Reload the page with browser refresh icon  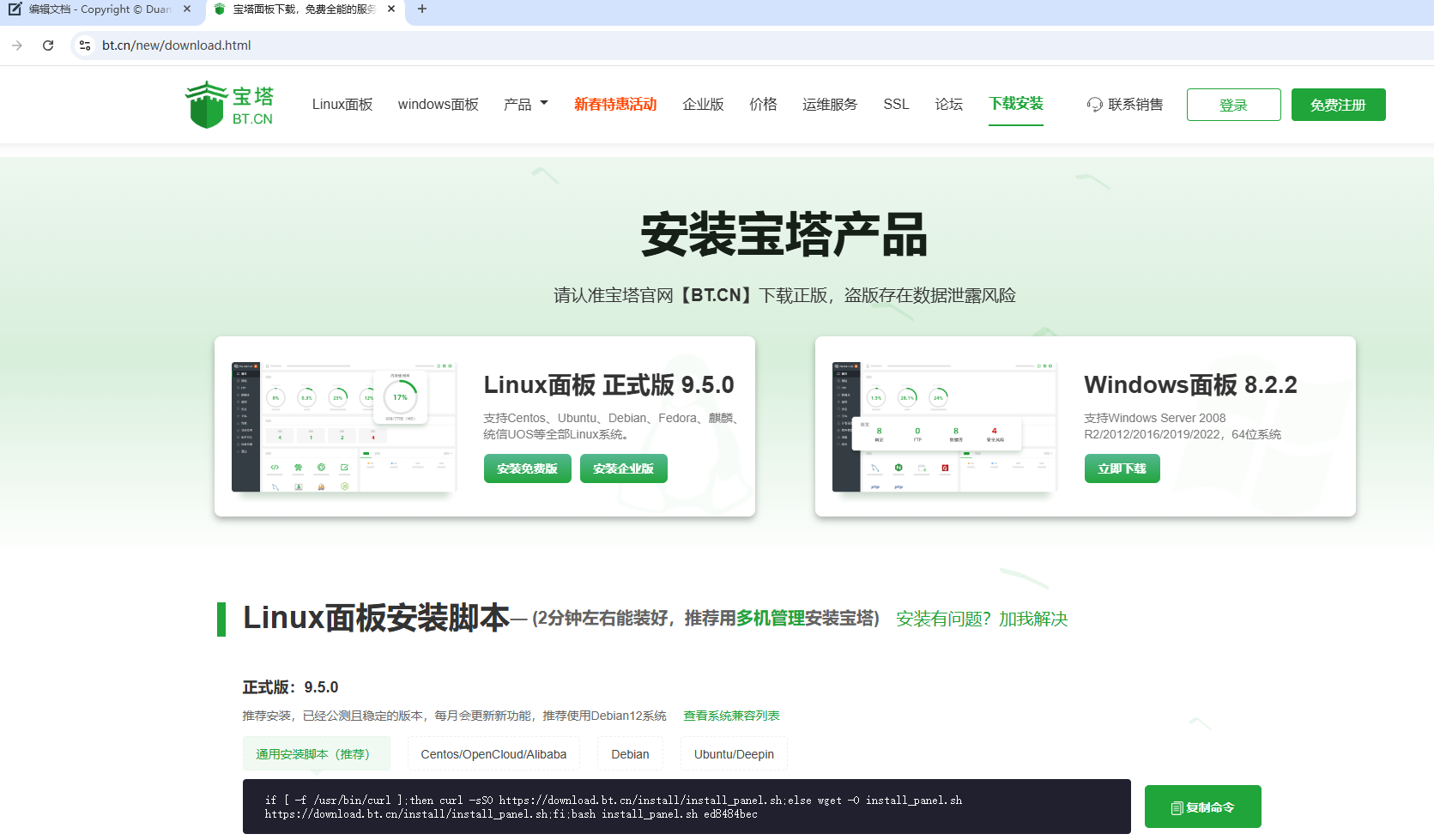(48, 45)
